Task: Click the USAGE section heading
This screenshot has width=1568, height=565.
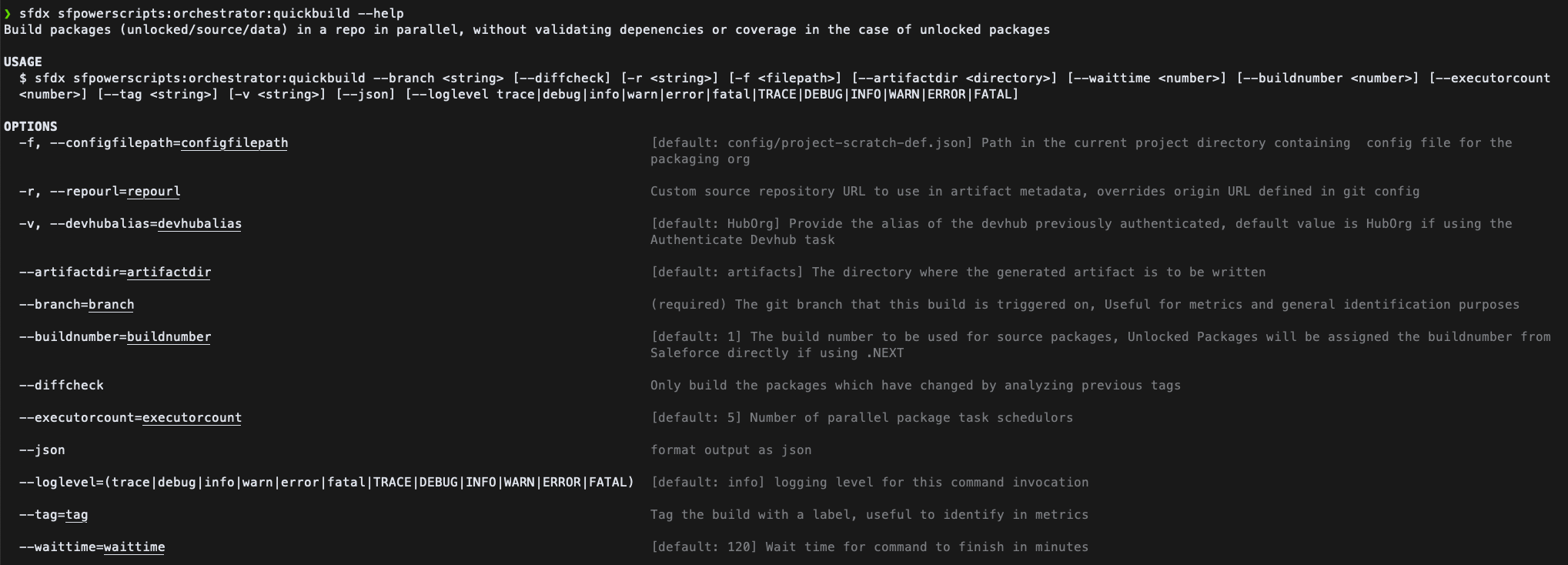Action: [23, 62]
